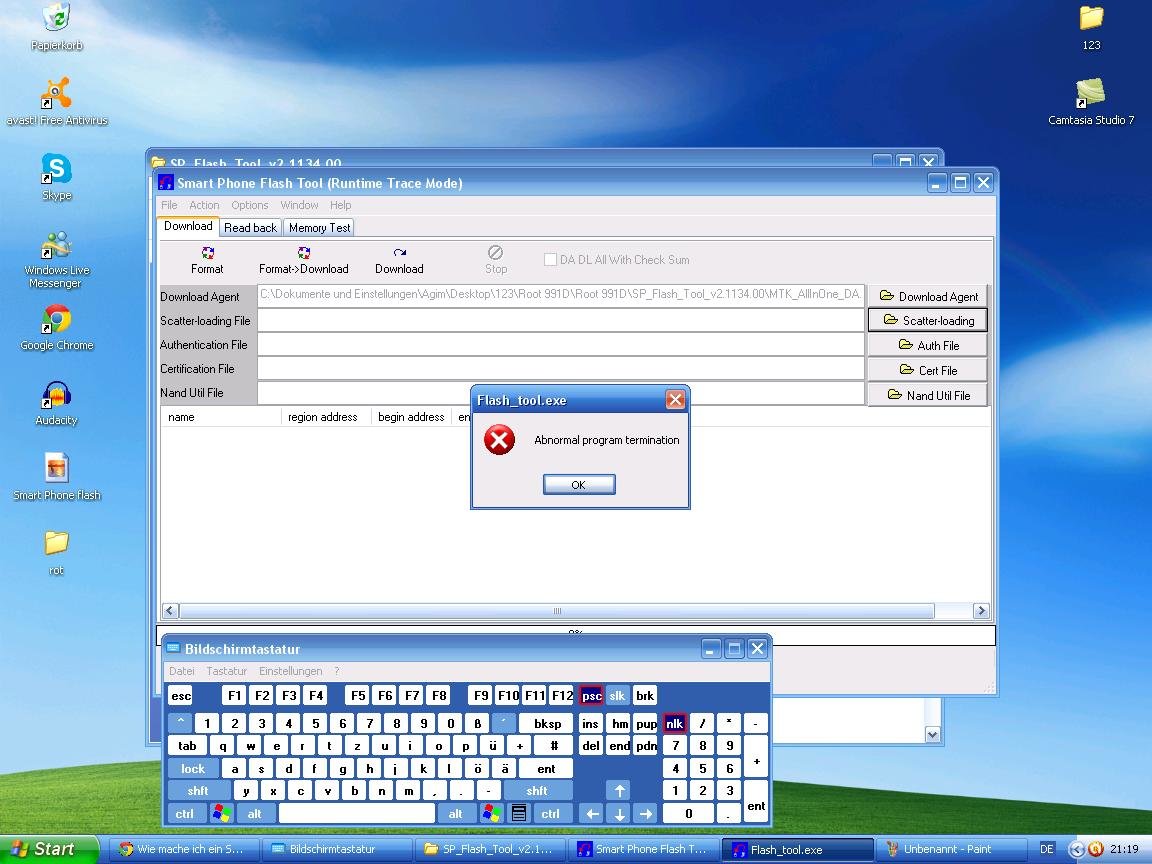Open the File menu in Flash Tool

pyautogui.click(x=169, y=205)
